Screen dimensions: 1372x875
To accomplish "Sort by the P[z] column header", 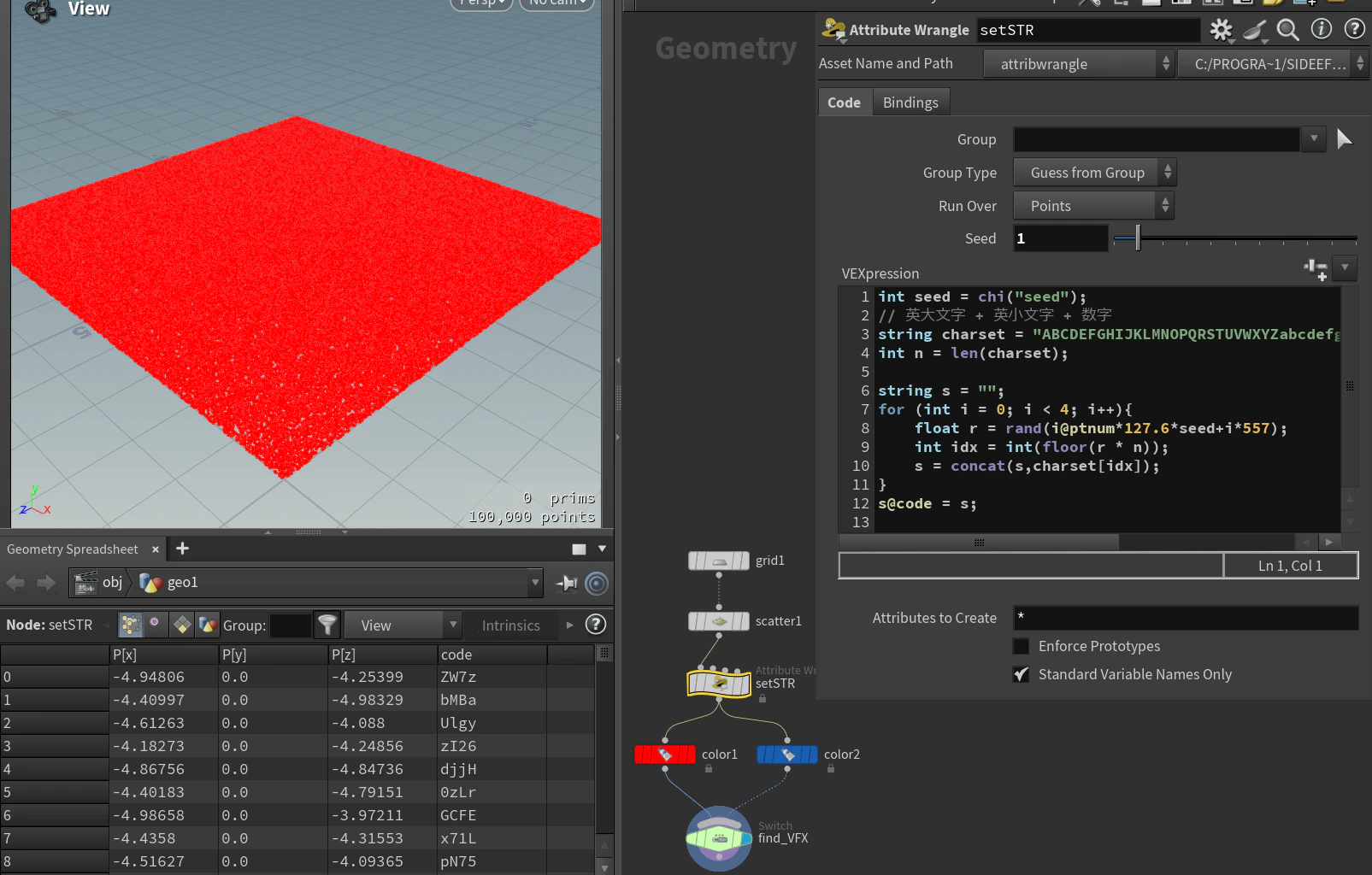I will click(x=383, y=655).
